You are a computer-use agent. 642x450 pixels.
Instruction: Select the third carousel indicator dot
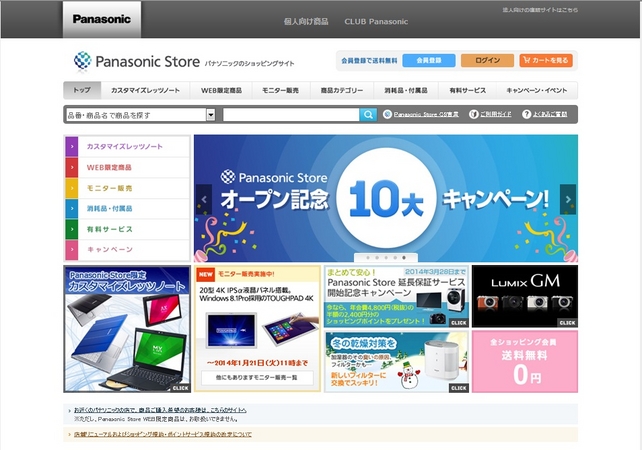click(386, 258)
